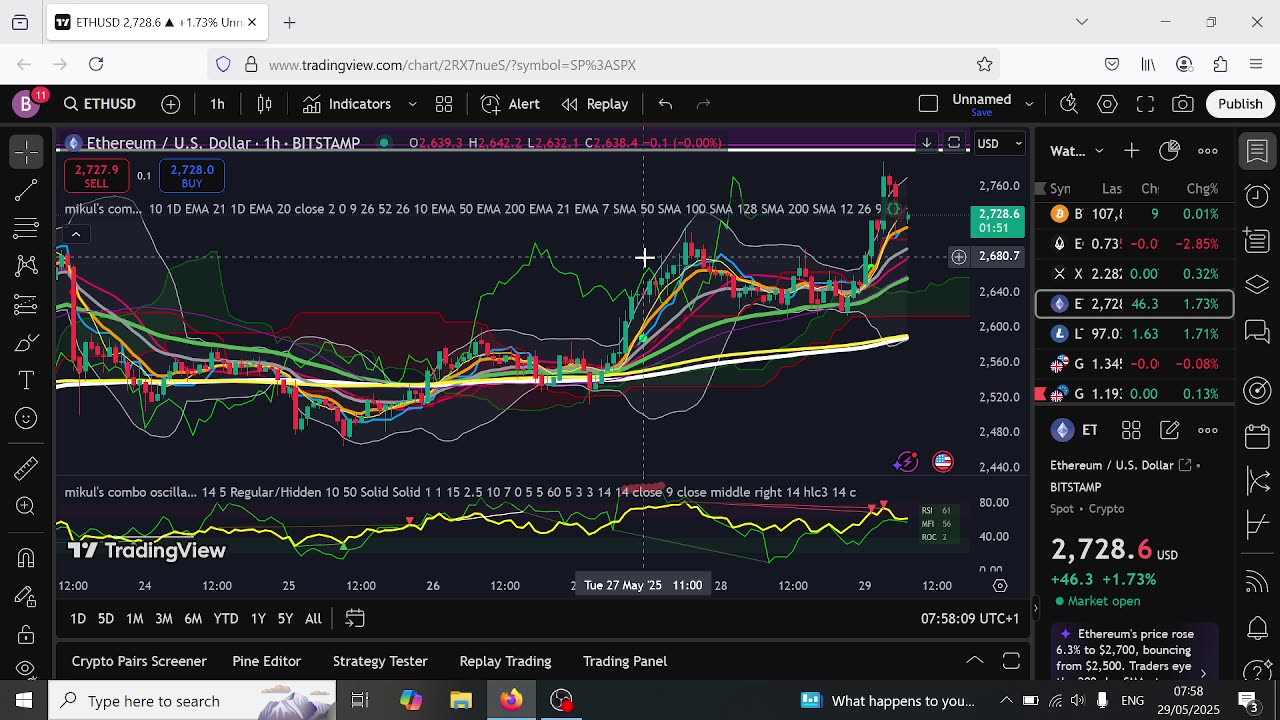
Task: Open watchlist advanced view pie icon
Action: 1169,151
